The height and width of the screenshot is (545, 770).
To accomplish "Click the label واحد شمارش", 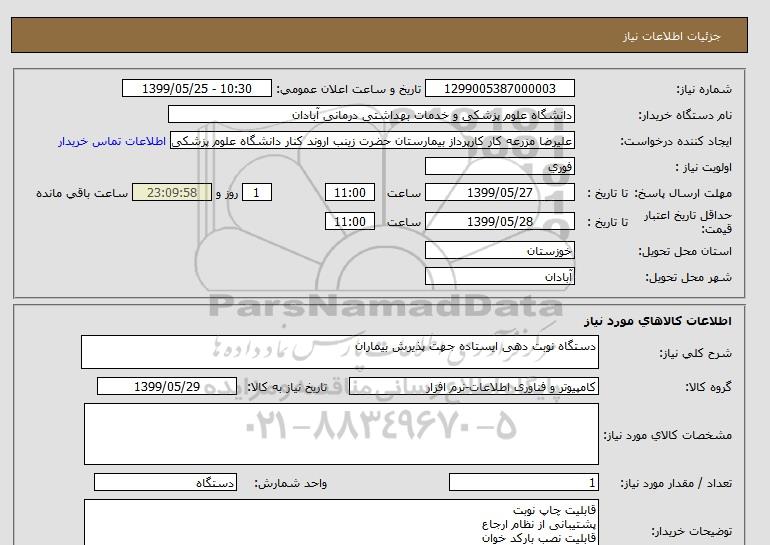I will pos(290,484).
